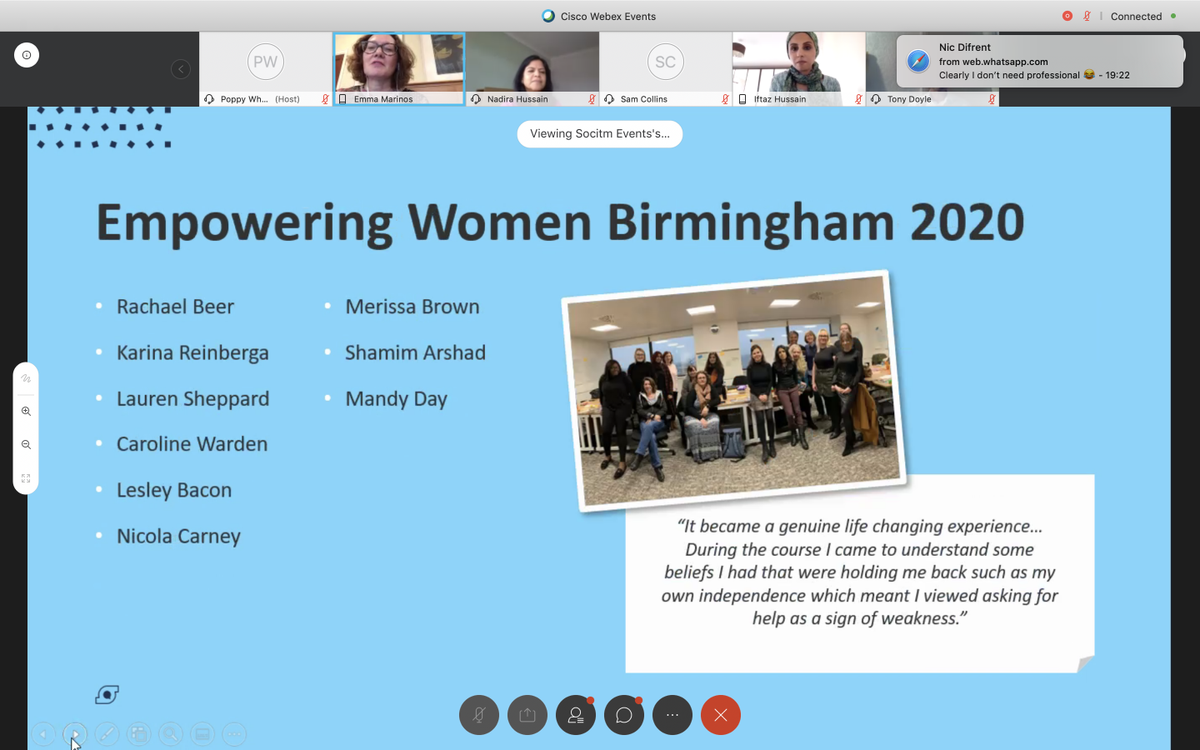Collapse video strip with left chevron
The image size is (1200, 750).
pos(180,69)
